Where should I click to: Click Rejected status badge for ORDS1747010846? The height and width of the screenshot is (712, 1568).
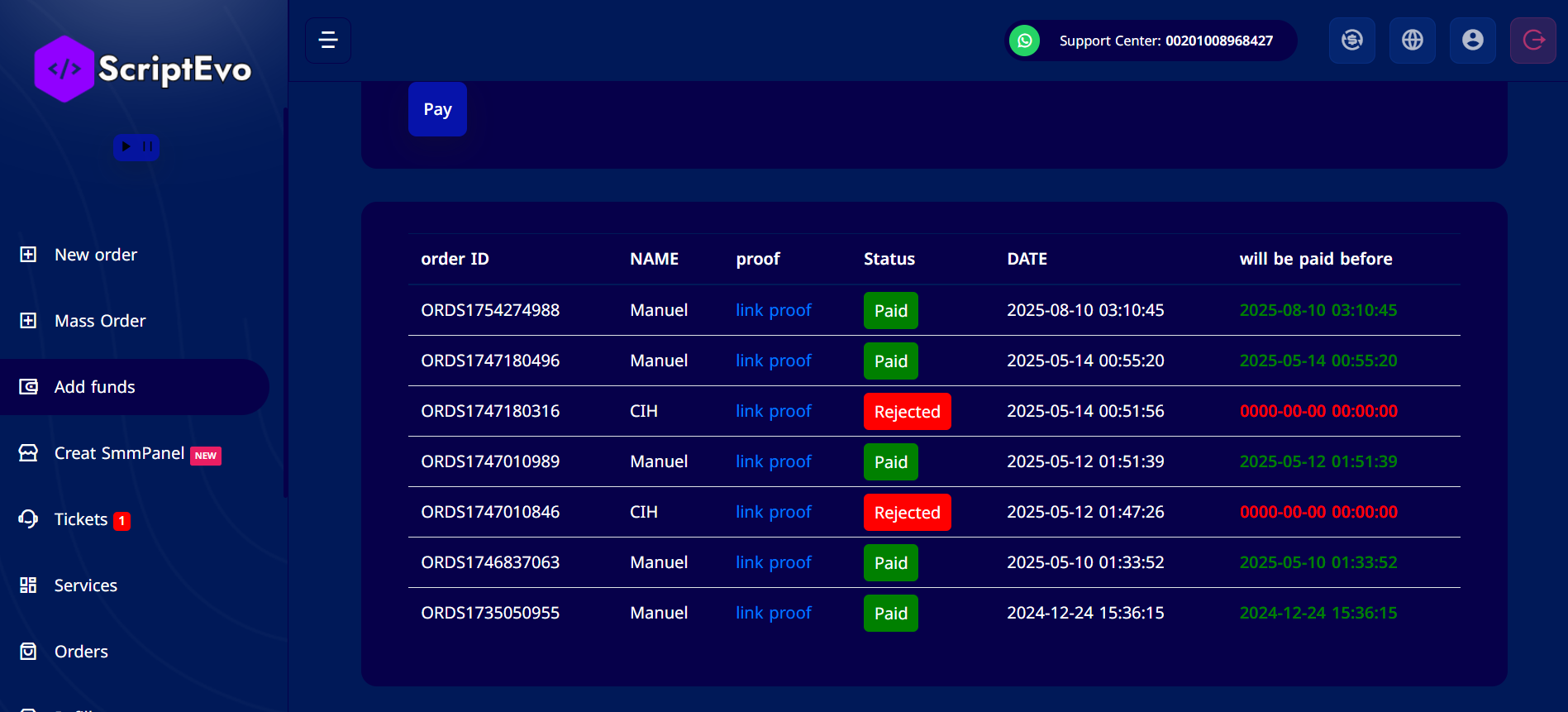pyautogui.click(x=907, y=513)
